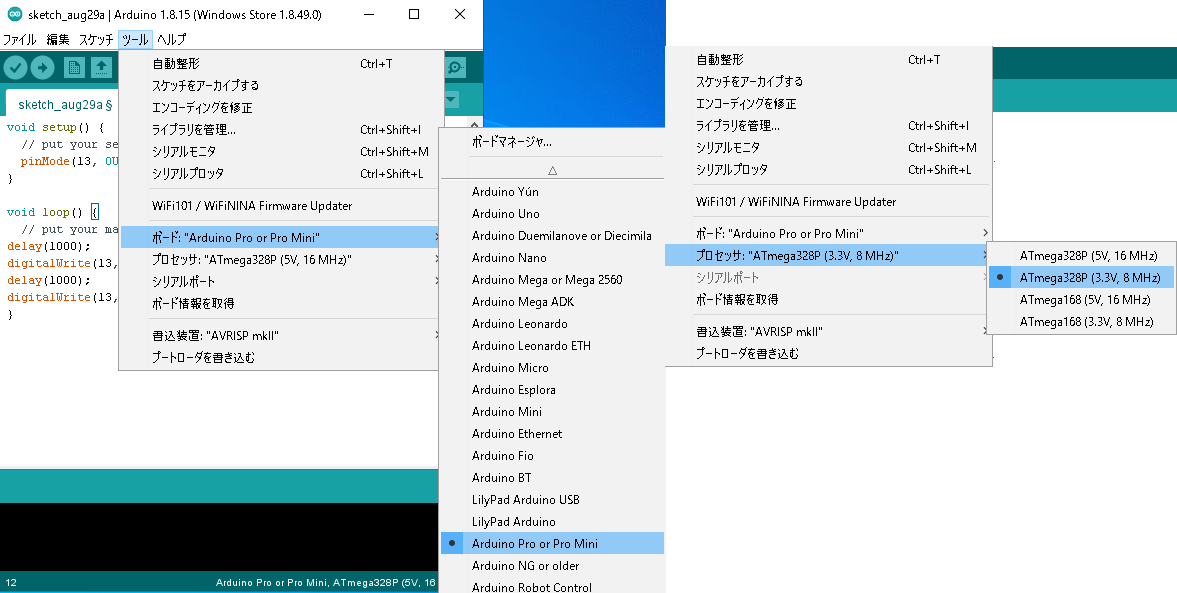Screen dimensions: 1177x593
Task: Click エンコーディングを修正 in menu with 3.3V processor
Action: click(x=828, y=104)
